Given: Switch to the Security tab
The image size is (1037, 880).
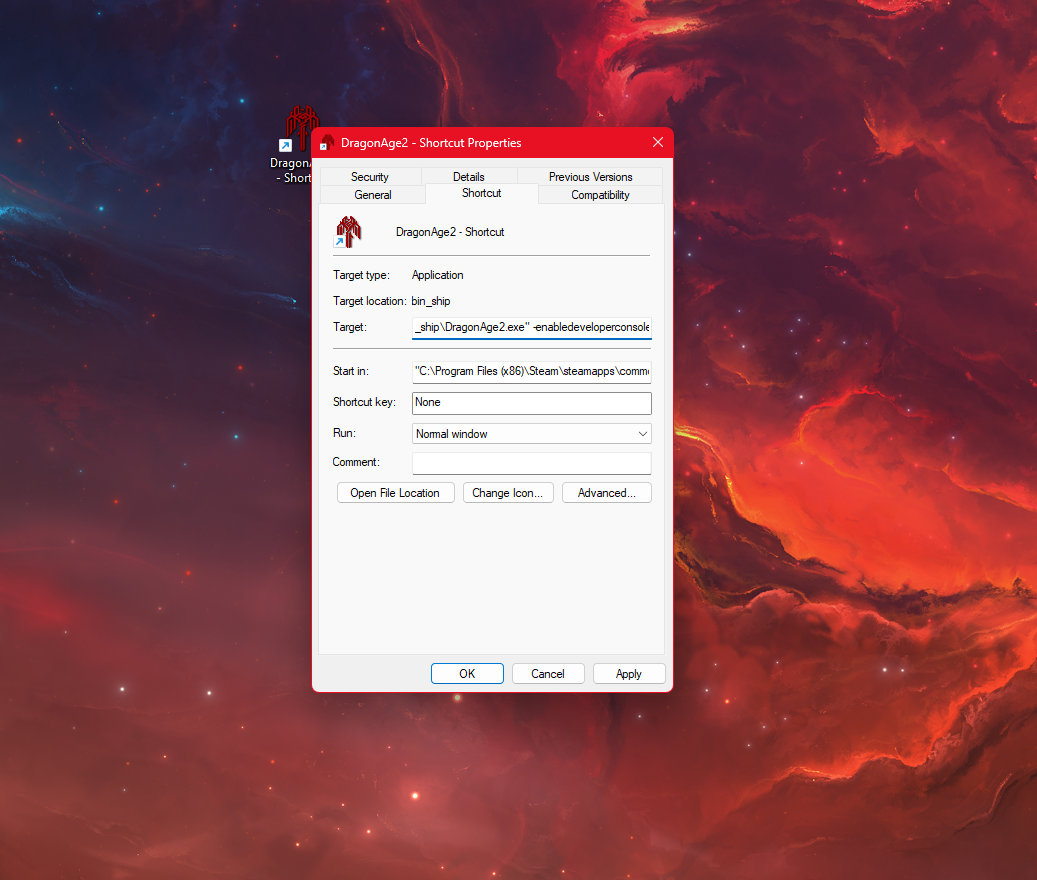Looking at the screenshot, I should (370, 177).
